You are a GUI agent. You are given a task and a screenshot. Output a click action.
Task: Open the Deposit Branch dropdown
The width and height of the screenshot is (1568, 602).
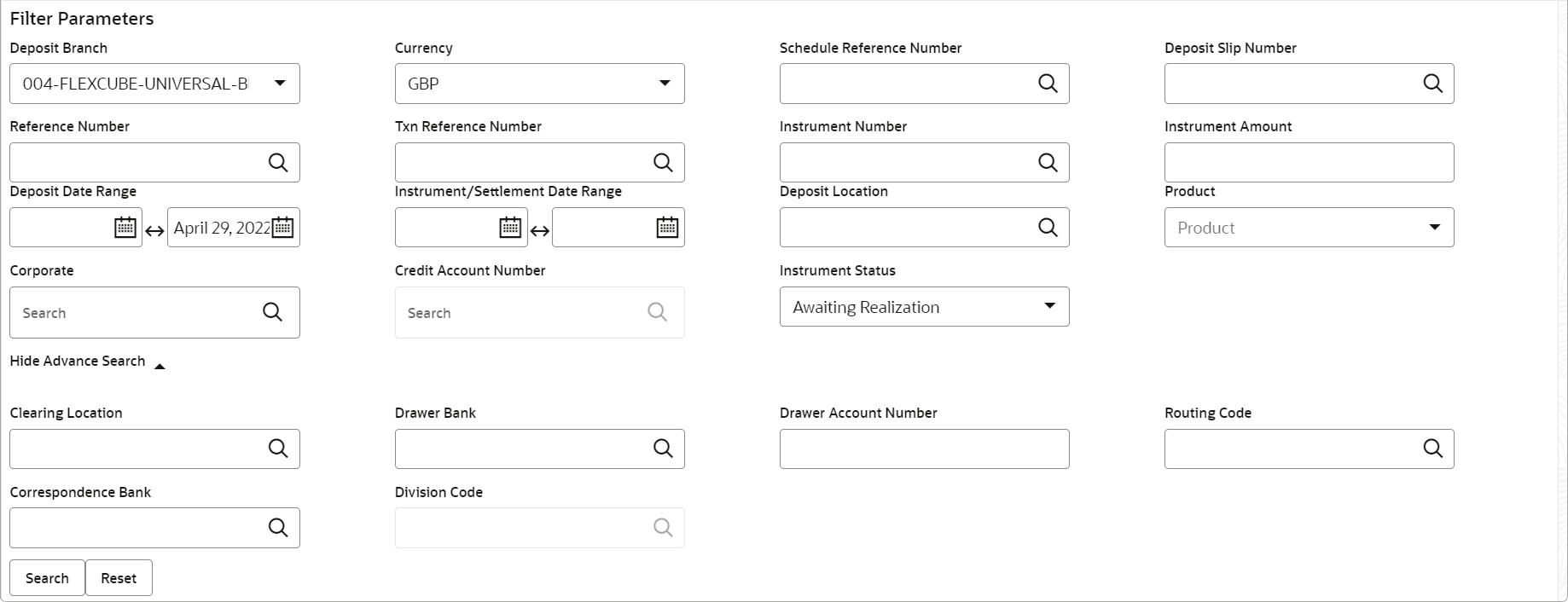280,84
